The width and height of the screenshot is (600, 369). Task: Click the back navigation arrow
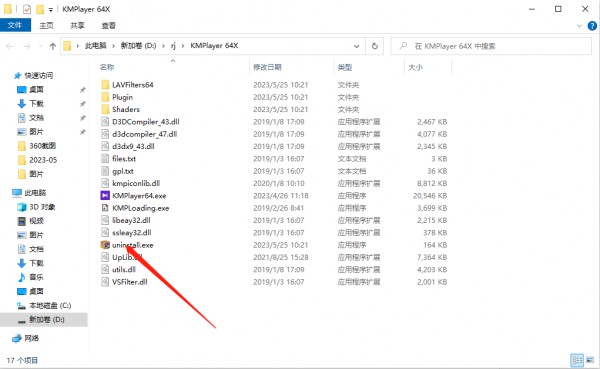pos(10,46)
